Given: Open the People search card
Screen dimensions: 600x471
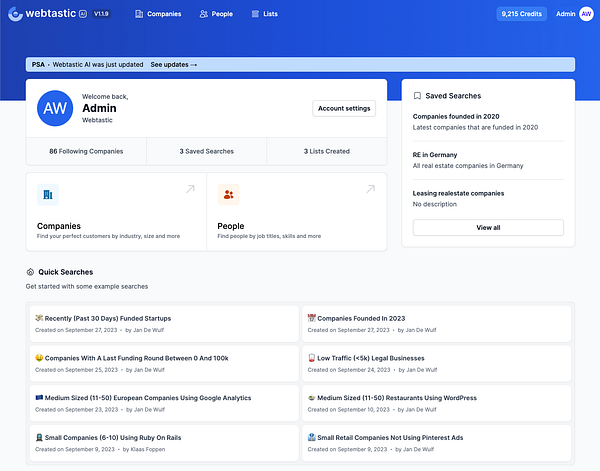Looking at the screenshot, I should click(297, 212).
